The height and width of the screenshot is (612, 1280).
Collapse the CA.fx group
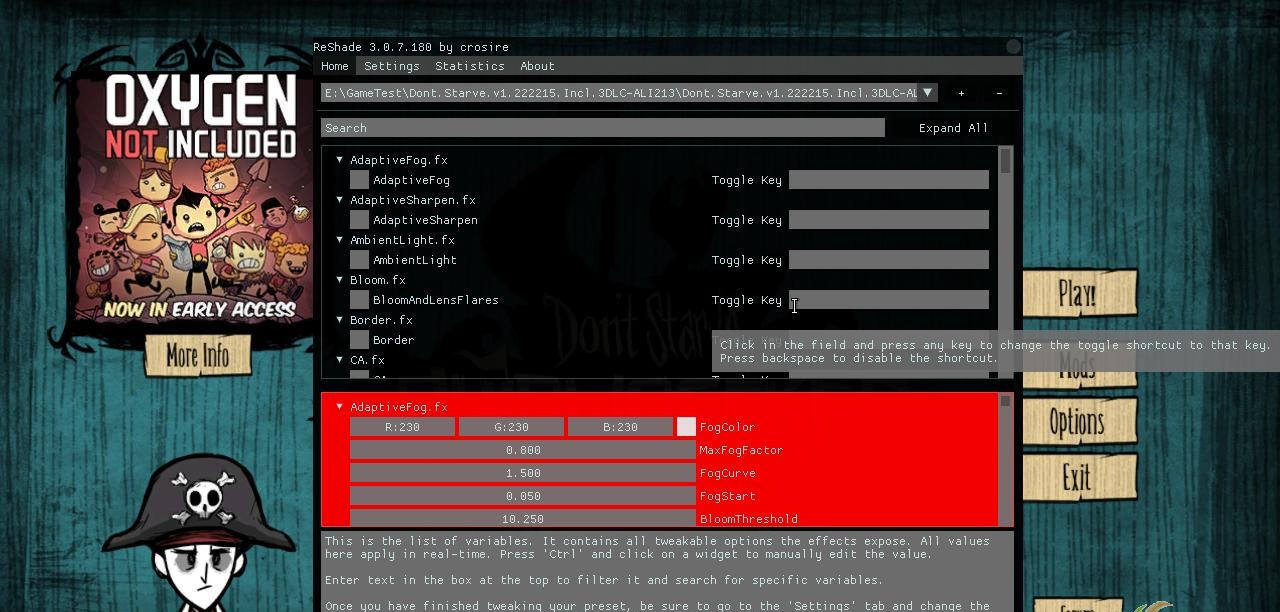click(340, 359)
